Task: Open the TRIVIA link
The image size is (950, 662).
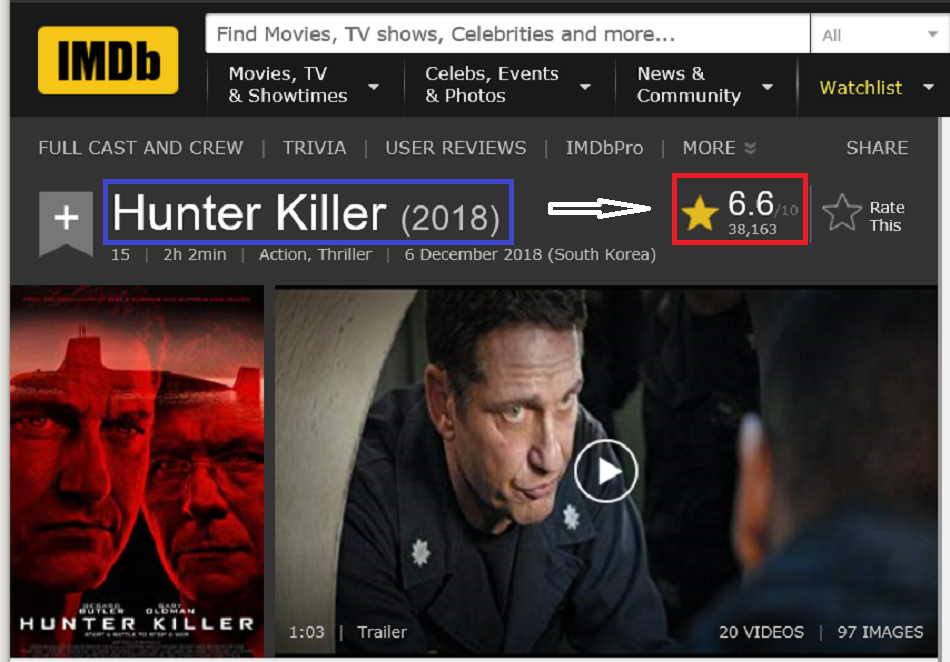Action: coord(314,148)
